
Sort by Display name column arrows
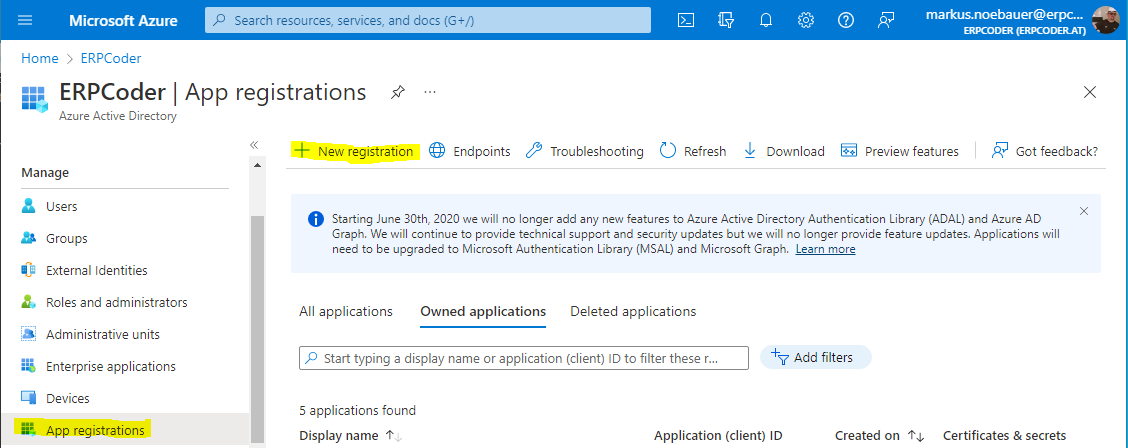(x=393, y=436)
